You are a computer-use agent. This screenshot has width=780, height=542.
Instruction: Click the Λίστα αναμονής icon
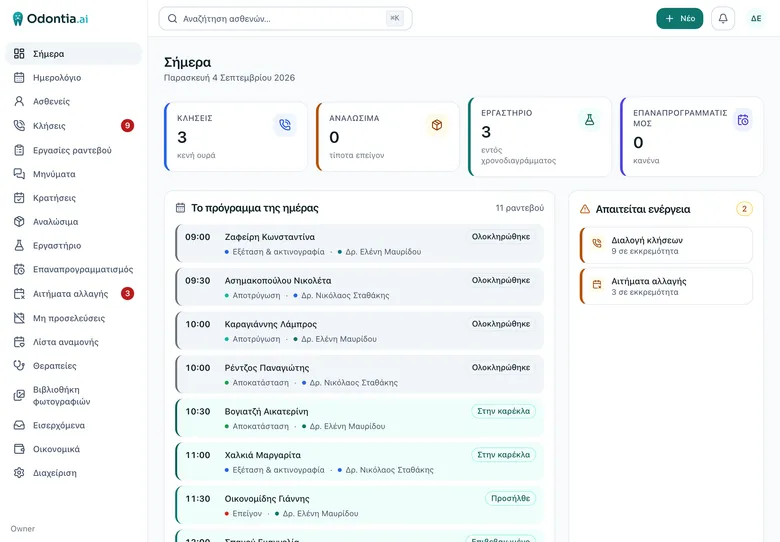coord(19,342)
